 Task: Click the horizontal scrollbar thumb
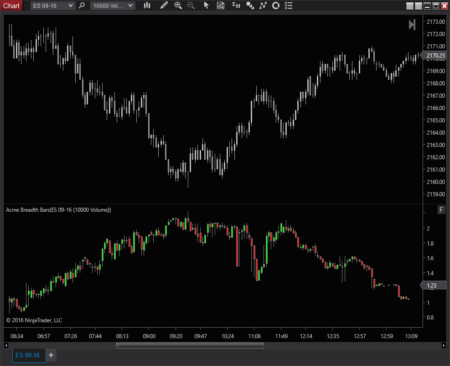pos(190,346)
